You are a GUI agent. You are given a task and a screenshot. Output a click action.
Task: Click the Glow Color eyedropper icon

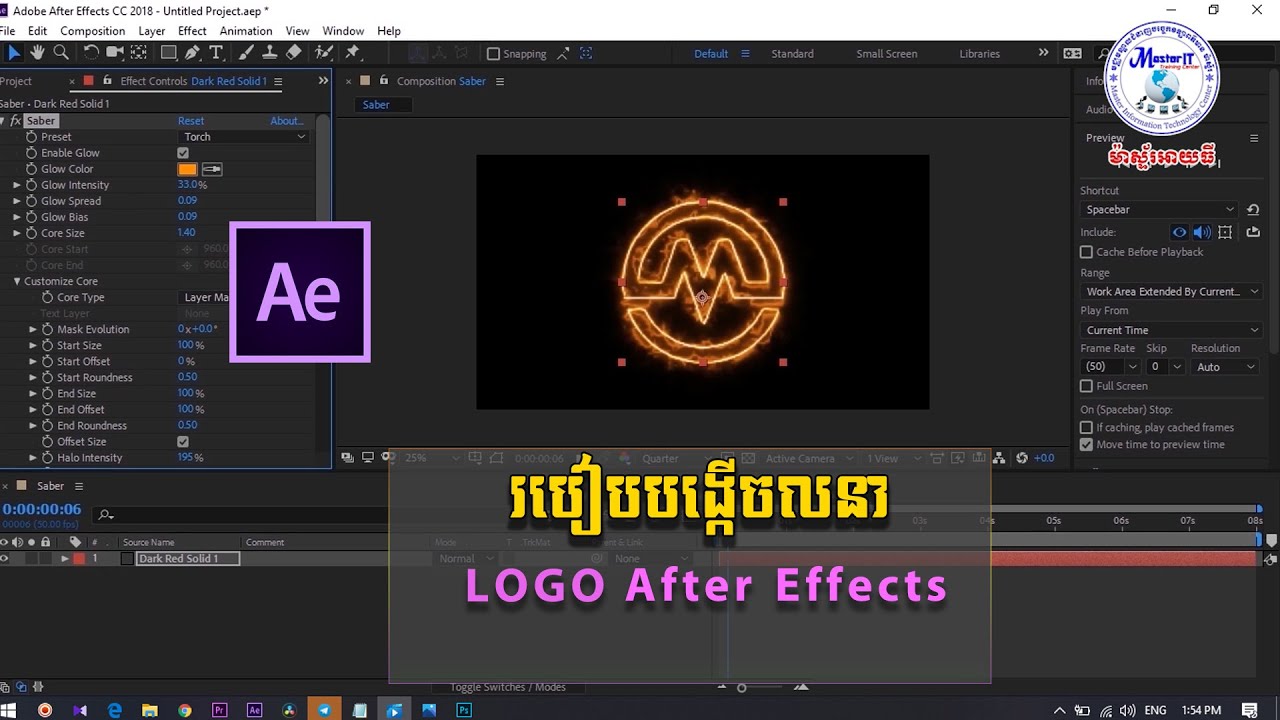[x=212, y=169]
